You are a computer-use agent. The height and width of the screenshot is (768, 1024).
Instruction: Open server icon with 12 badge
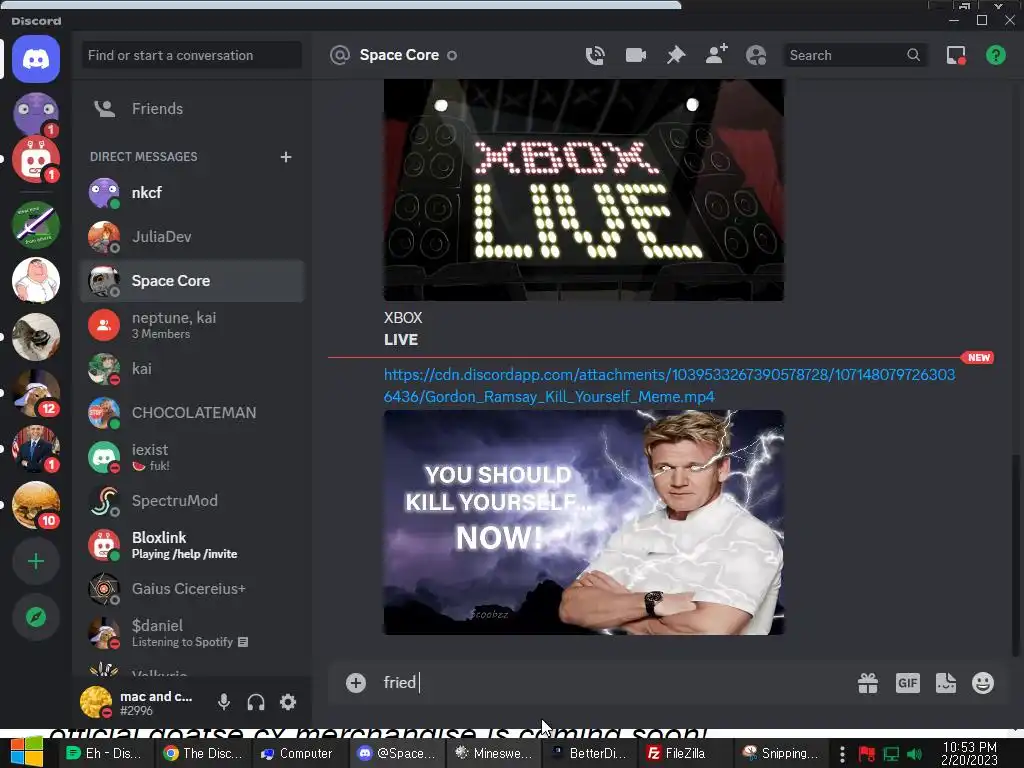pos(36,393)
